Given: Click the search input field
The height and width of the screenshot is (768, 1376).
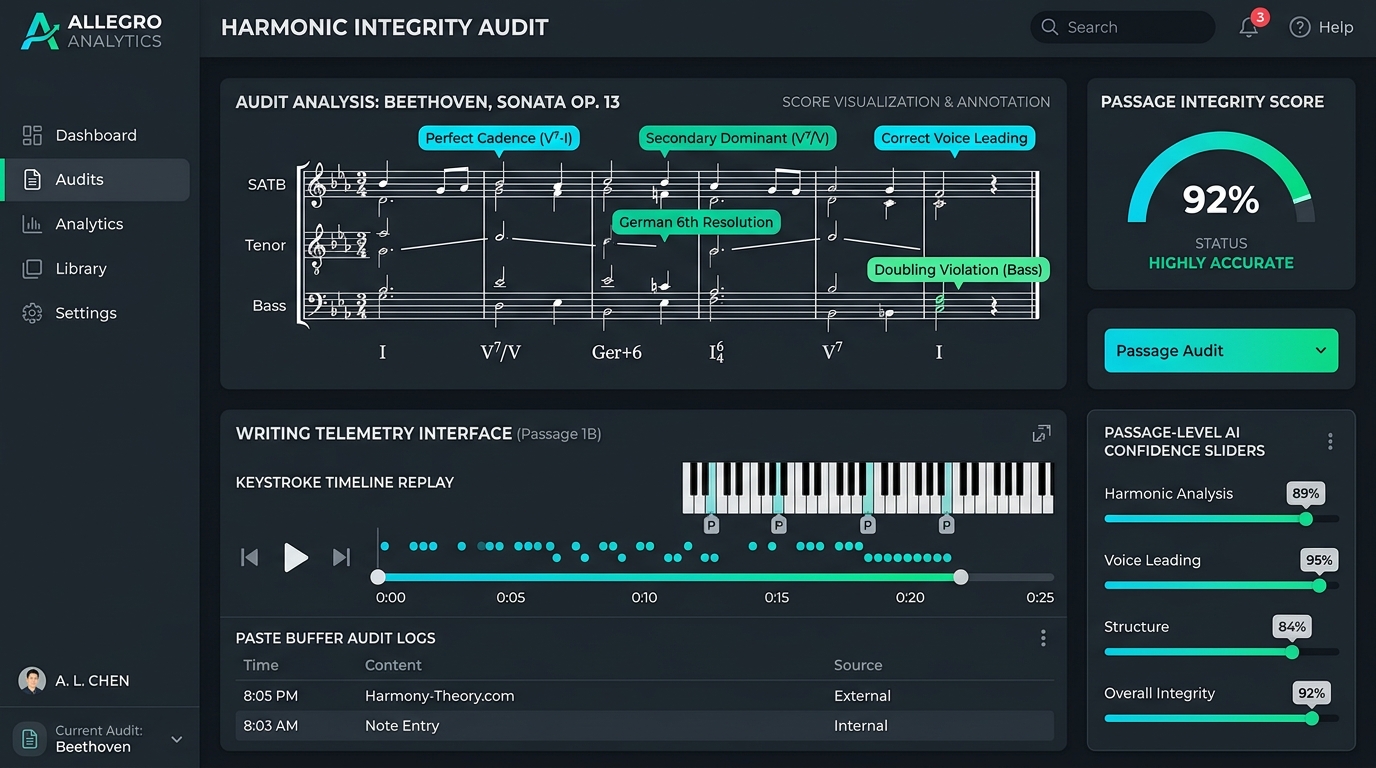Looking at the screenshot, I should [1122, 28].
